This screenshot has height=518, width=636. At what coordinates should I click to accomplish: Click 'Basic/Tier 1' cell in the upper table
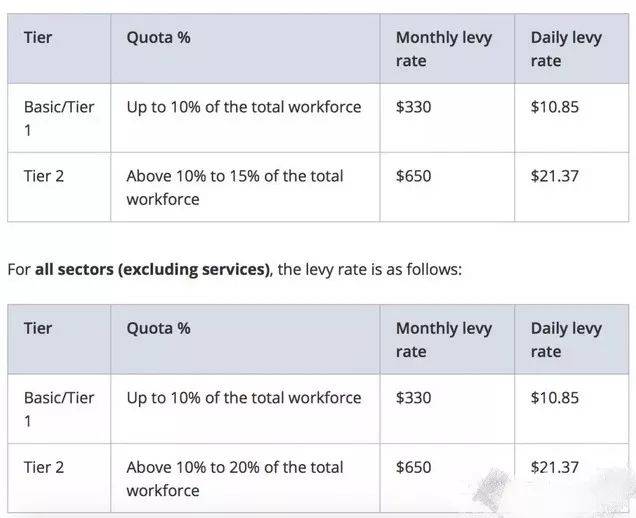[x=58, y=117]
